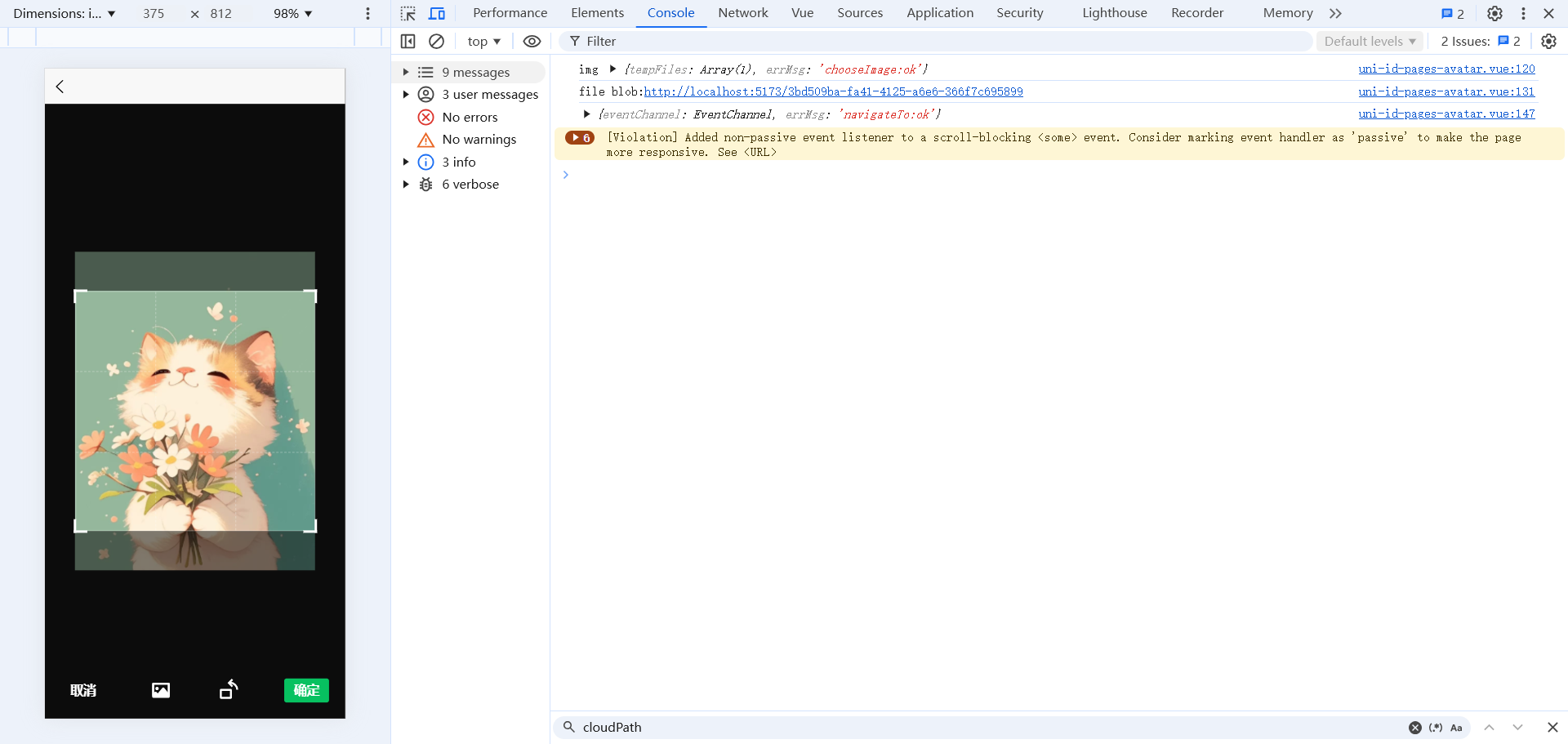Show more DevTools tabs chevron
The height and width of the screenshot is (744, 1568).
(x=1335, y=13)
